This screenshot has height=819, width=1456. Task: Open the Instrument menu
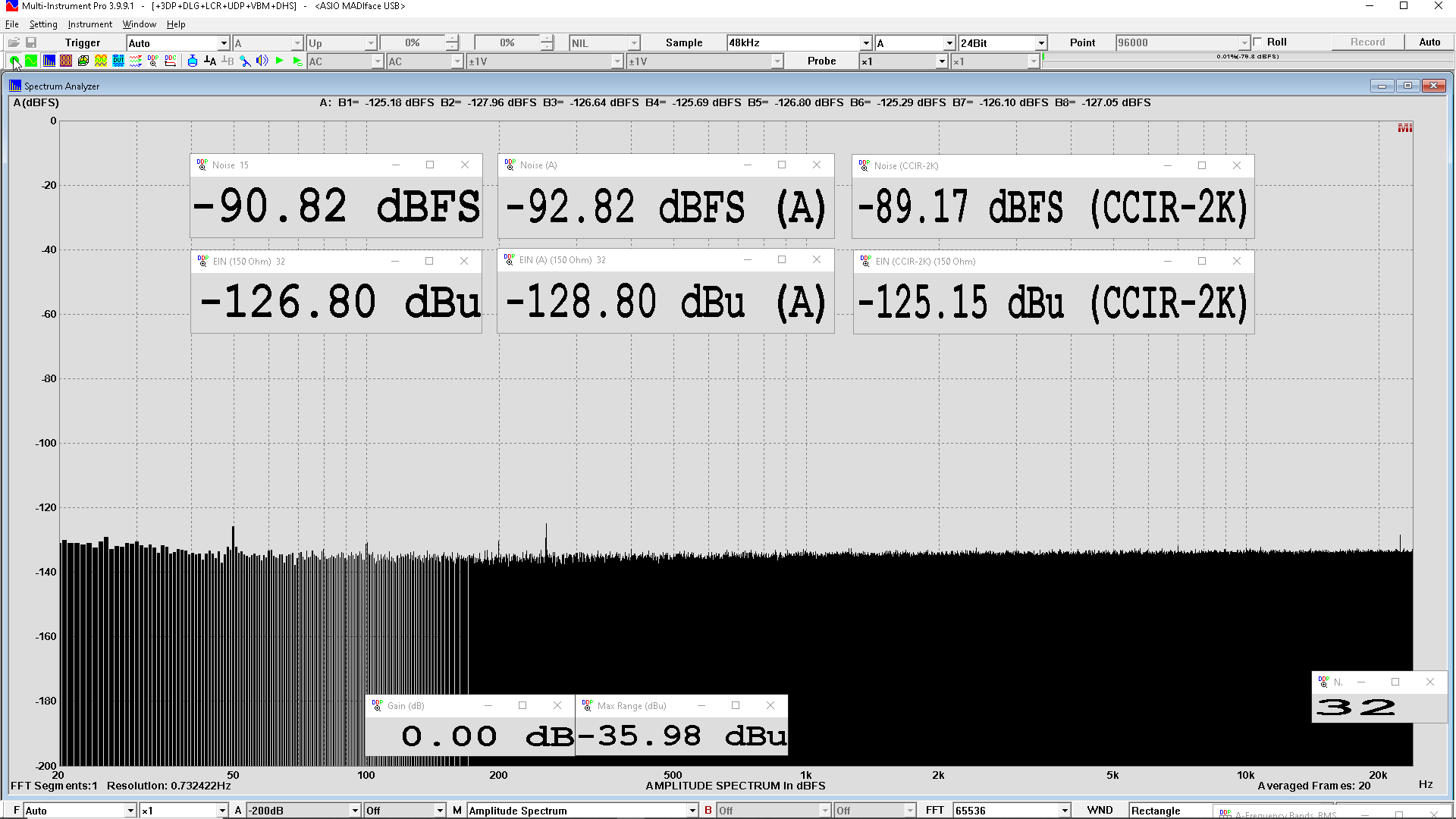(x=89, y=24)
